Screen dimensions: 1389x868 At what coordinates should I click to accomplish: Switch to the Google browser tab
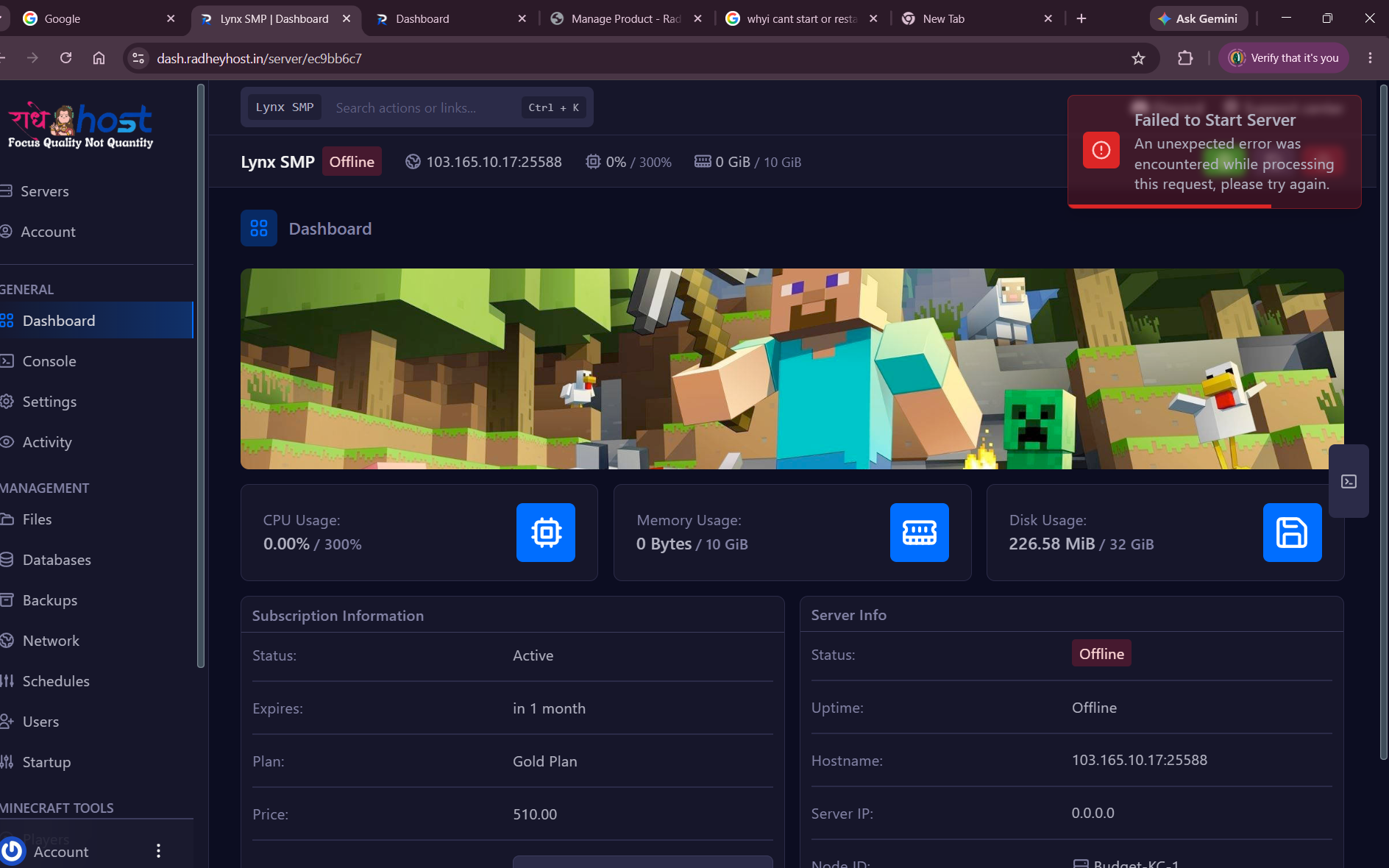point(99,18)
